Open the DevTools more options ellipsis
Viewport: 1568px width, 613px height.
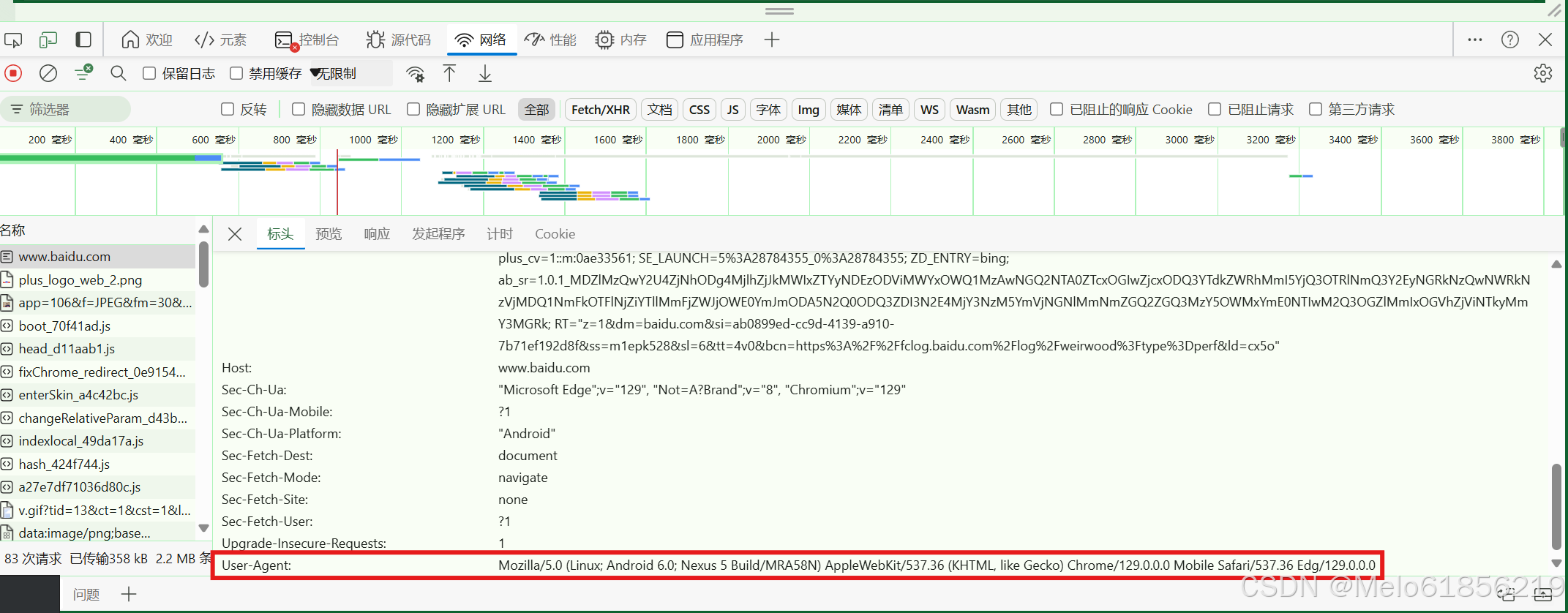click(1475, 40)
